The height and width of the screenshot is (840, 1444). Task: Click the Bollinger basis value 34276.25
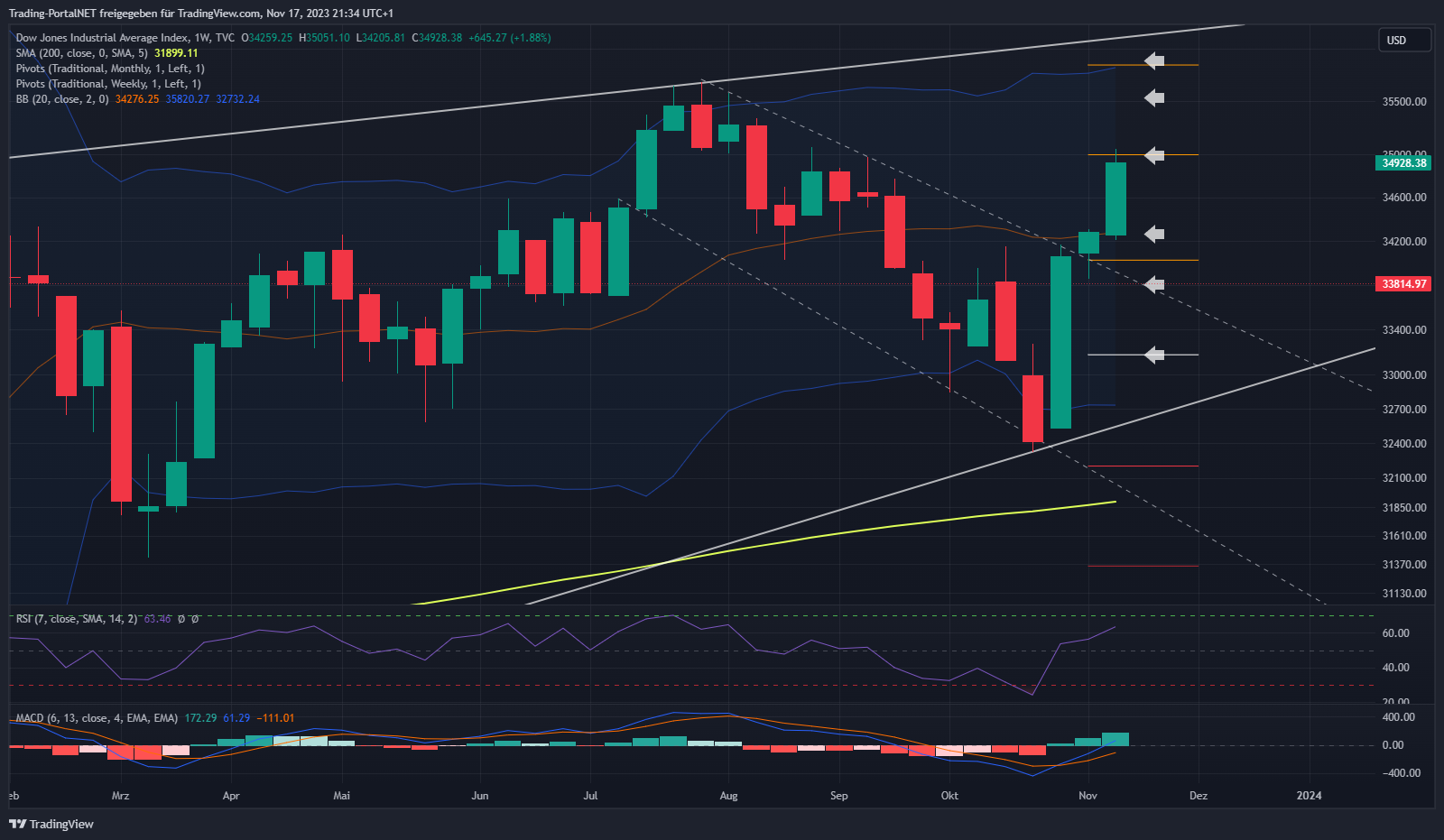pos(137,99)
